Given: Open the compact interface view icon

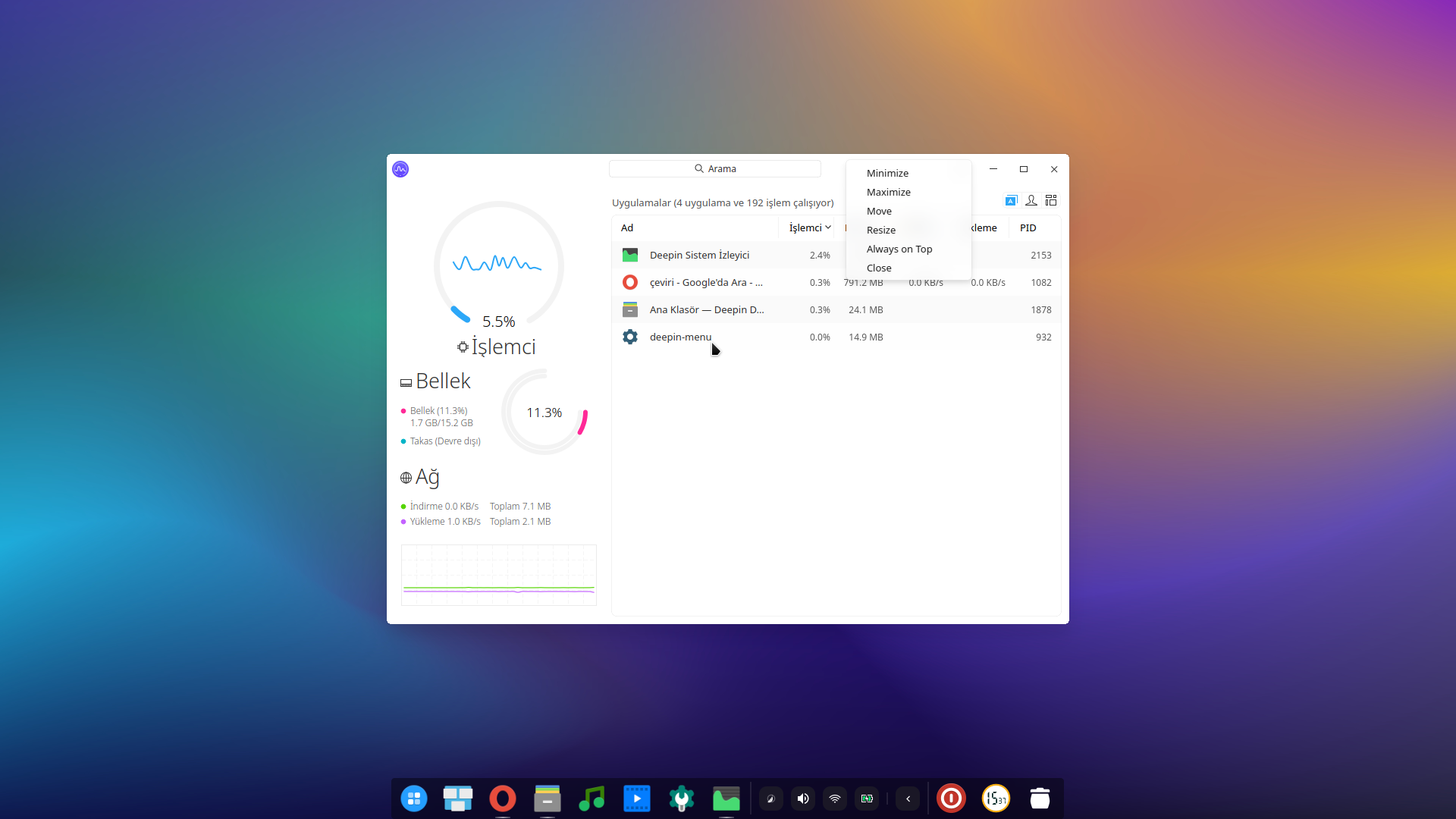Looking at the screenshot, I should 1051,200.
